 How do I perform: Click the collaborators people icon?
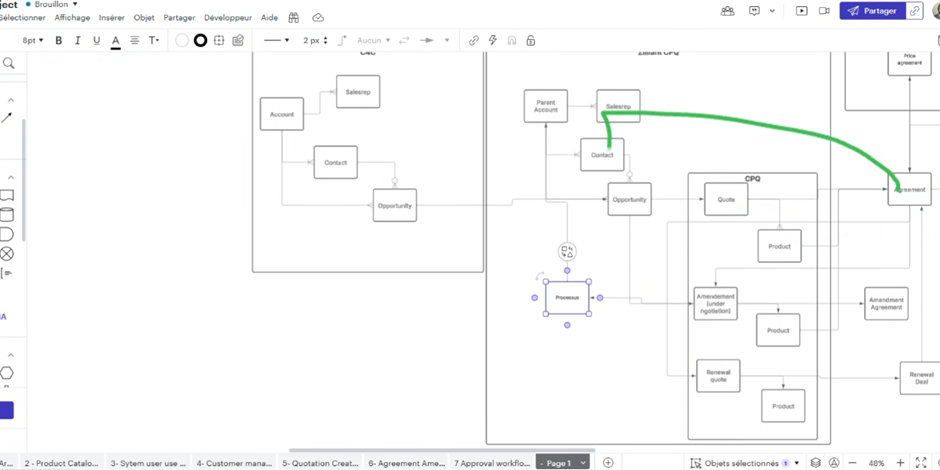(x=727, y=11)
